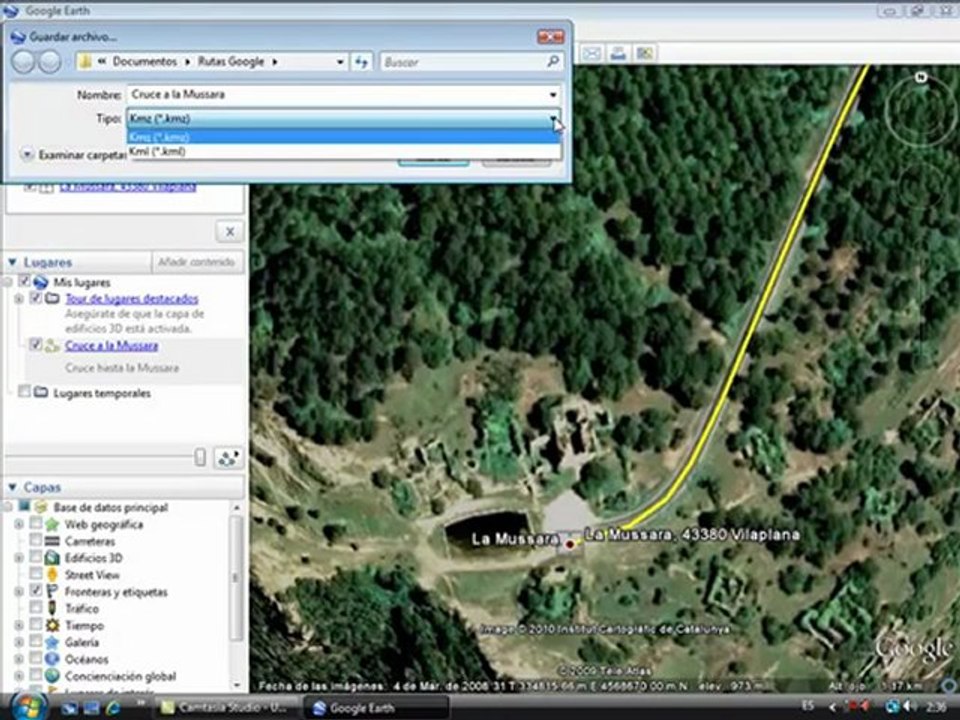The height and width of the screenshot is (720, 960).
Task: Click the route icon beside Cruce a la Mussara
Action: tap(53, 346)
